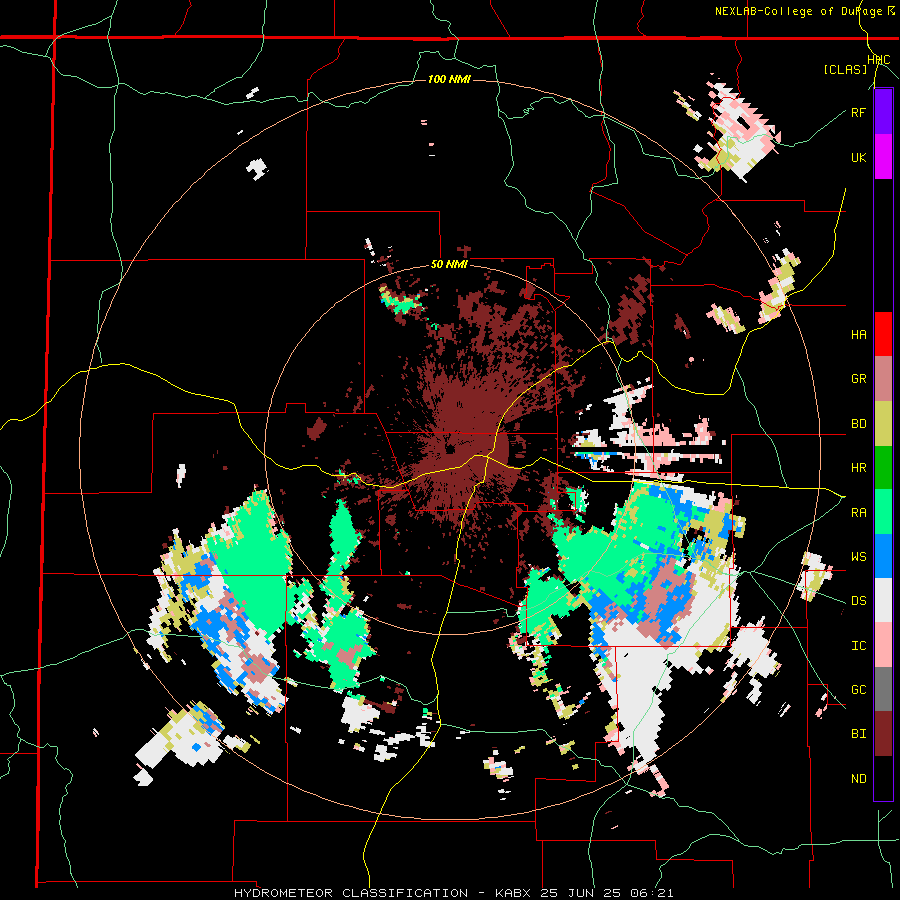Click the BD legend label
The image size is (900, 900).
(858, 424)
